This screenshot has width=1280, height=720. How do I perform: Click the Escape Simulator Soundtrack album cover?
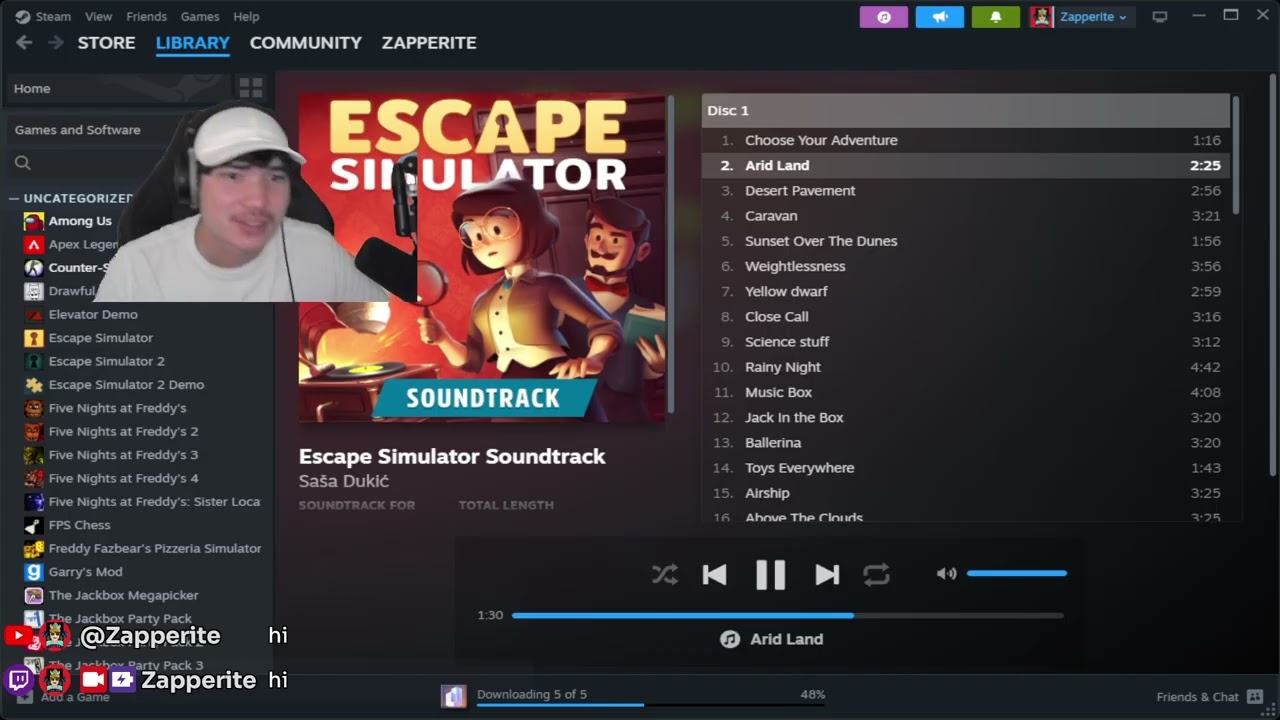(482, 259)
